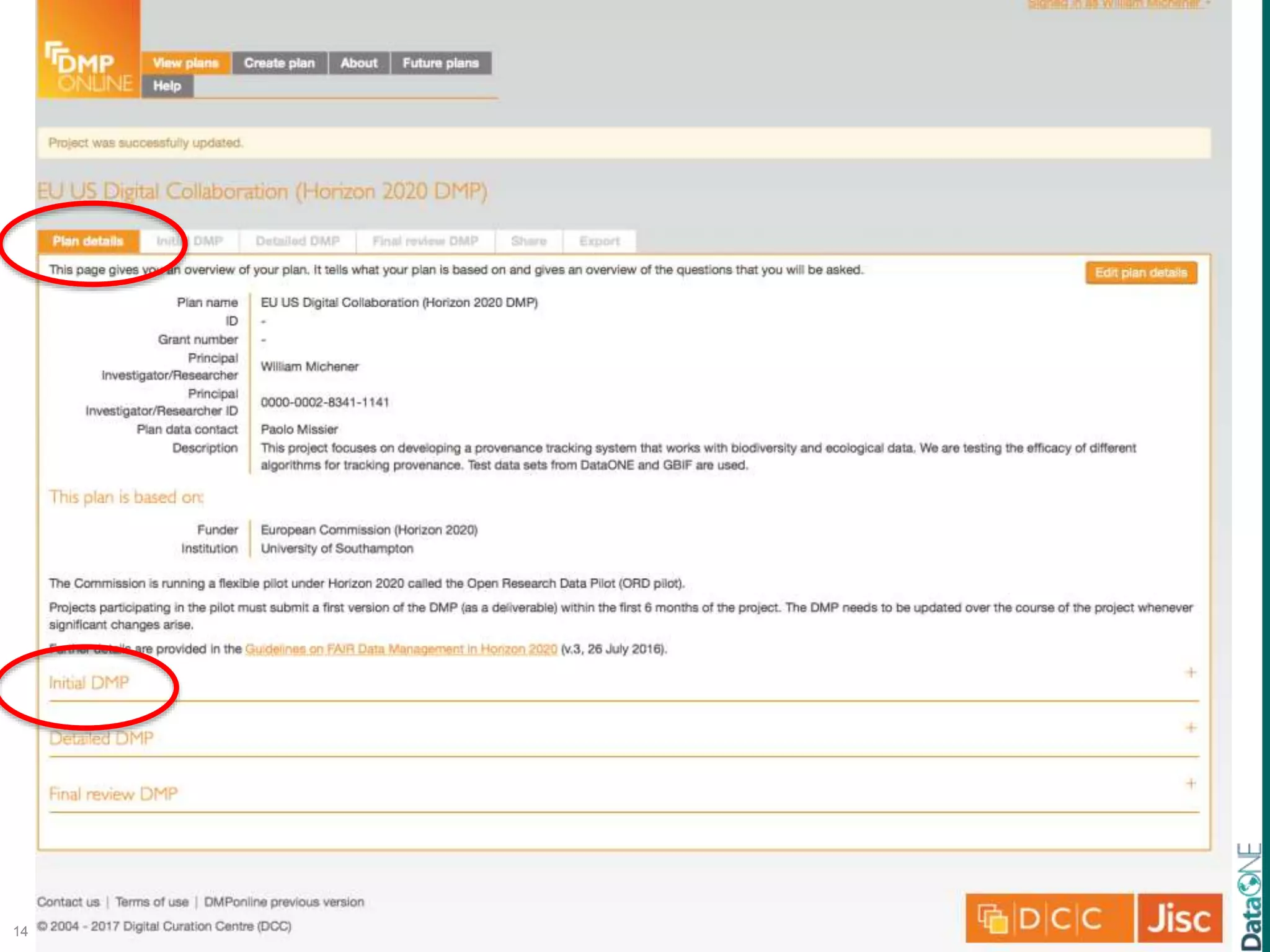Open the Terms of use link
The width and height of the screenshot is (1270, 952).
tap(152, 902)
